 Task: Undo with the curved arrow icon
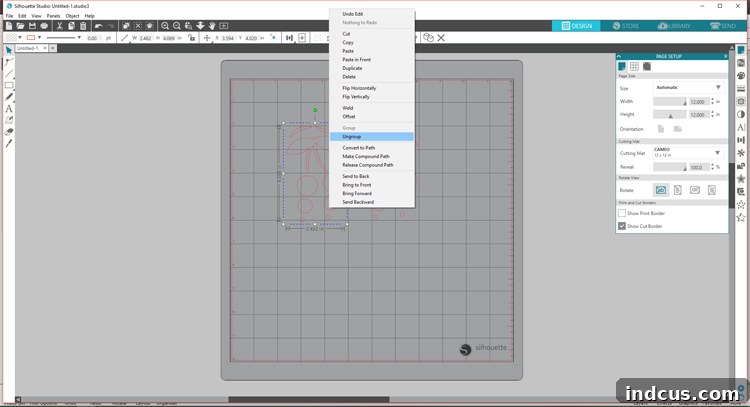pyautogui.click(x=99, y=26)
